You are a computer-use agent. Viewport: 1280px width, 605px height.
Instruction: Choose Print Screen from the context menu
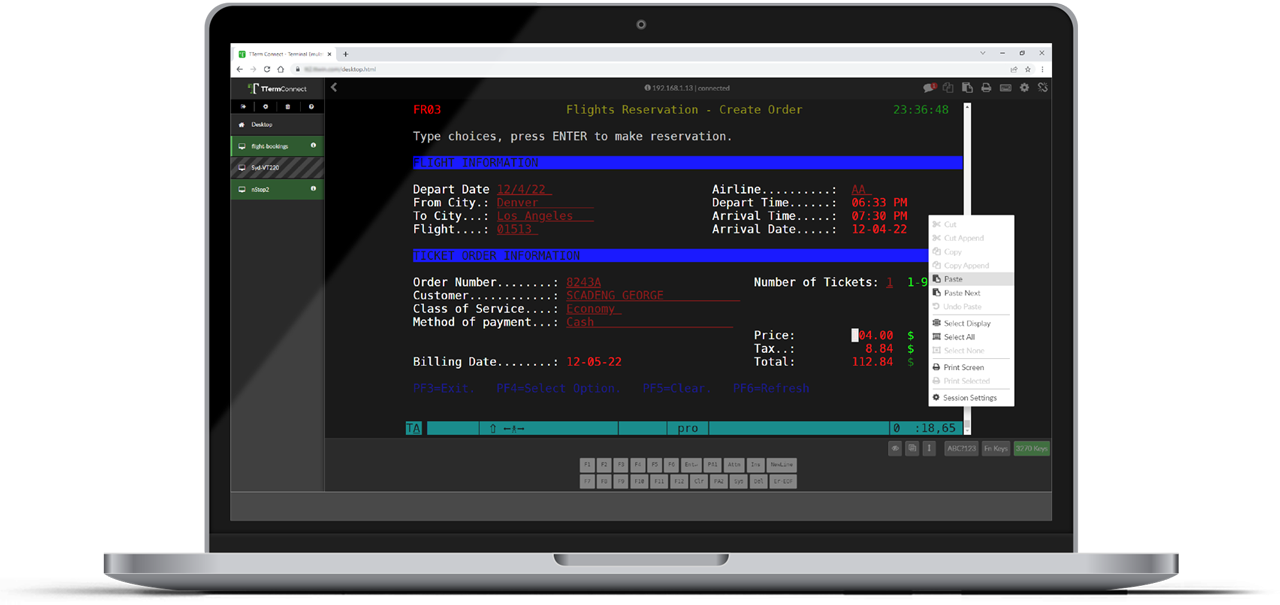coord(971,367)
